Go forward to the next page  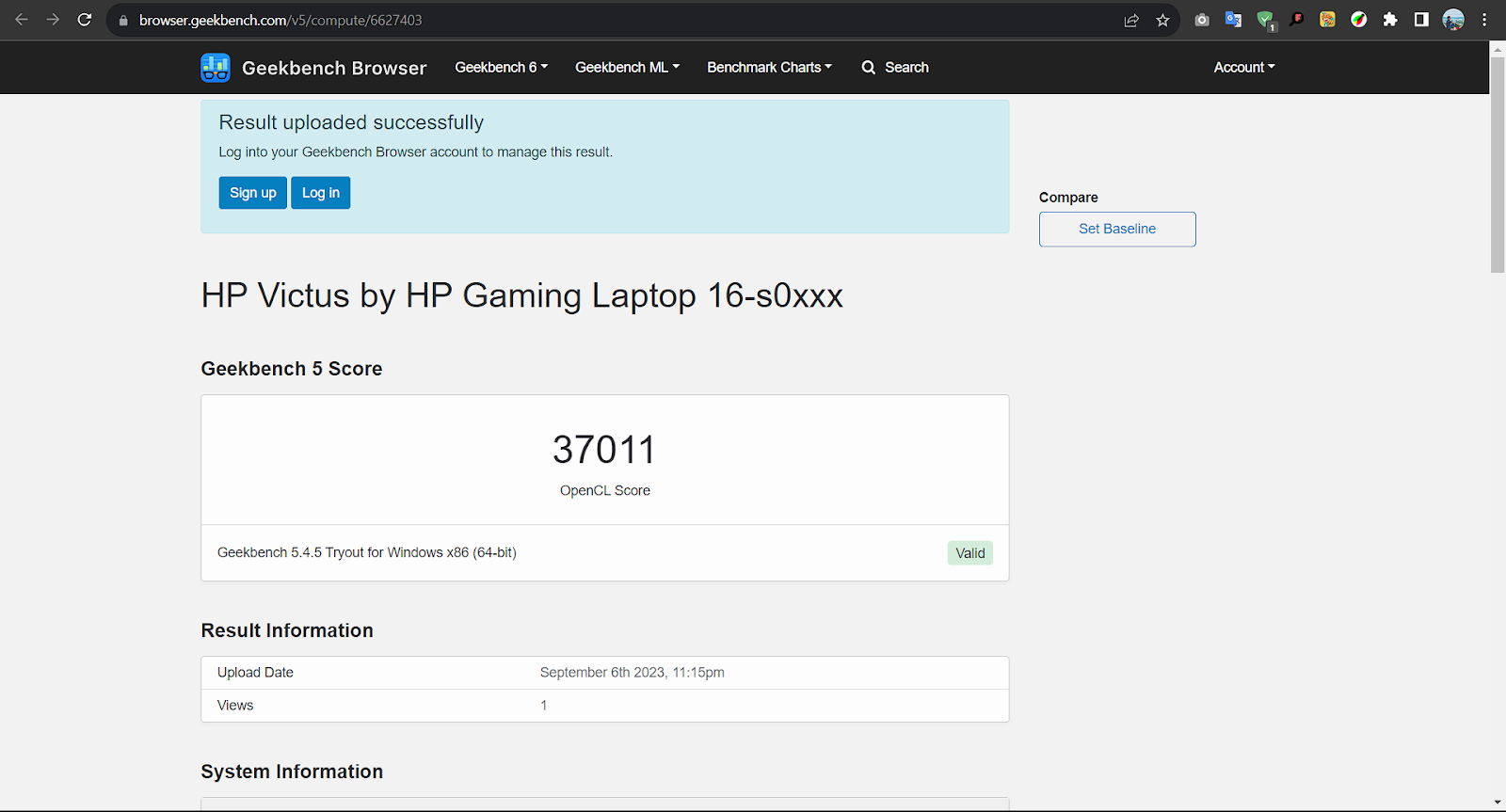(53, 20)
